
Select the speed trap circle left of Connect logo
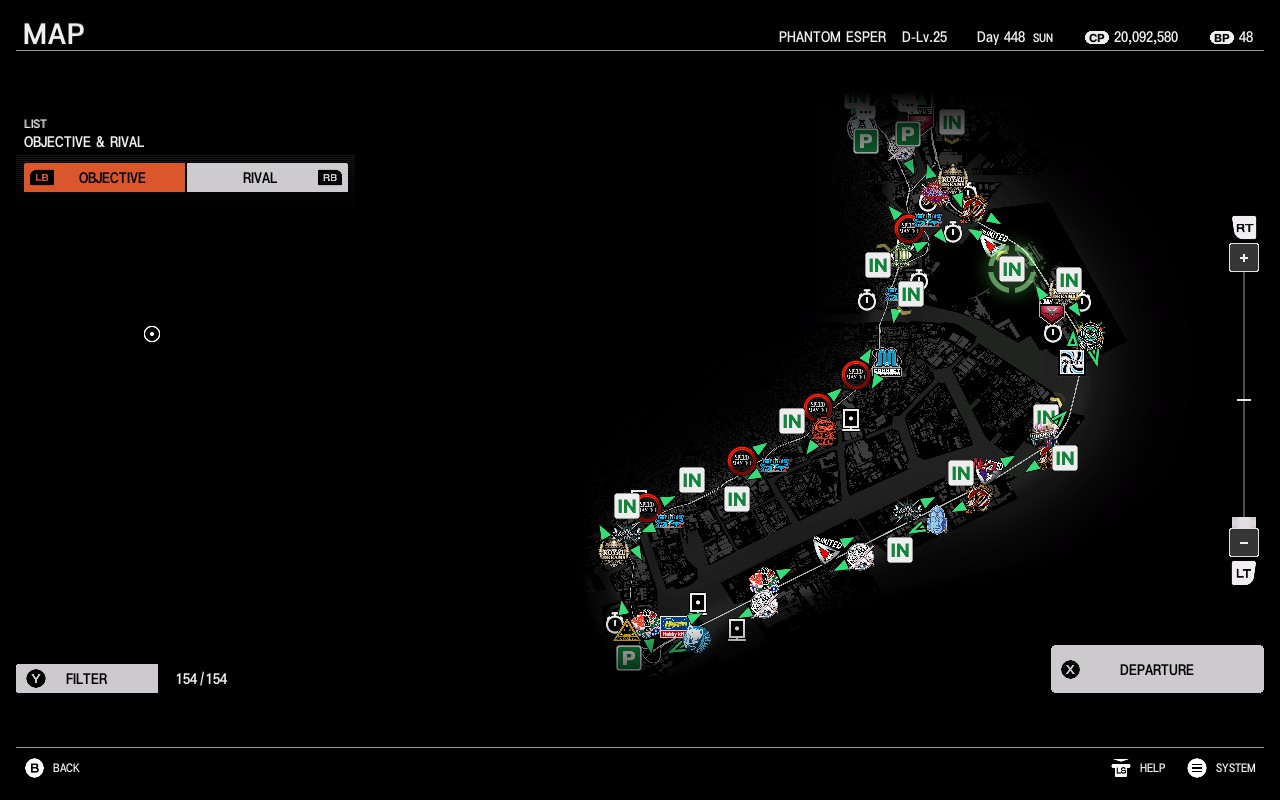[x=855, y=376]
